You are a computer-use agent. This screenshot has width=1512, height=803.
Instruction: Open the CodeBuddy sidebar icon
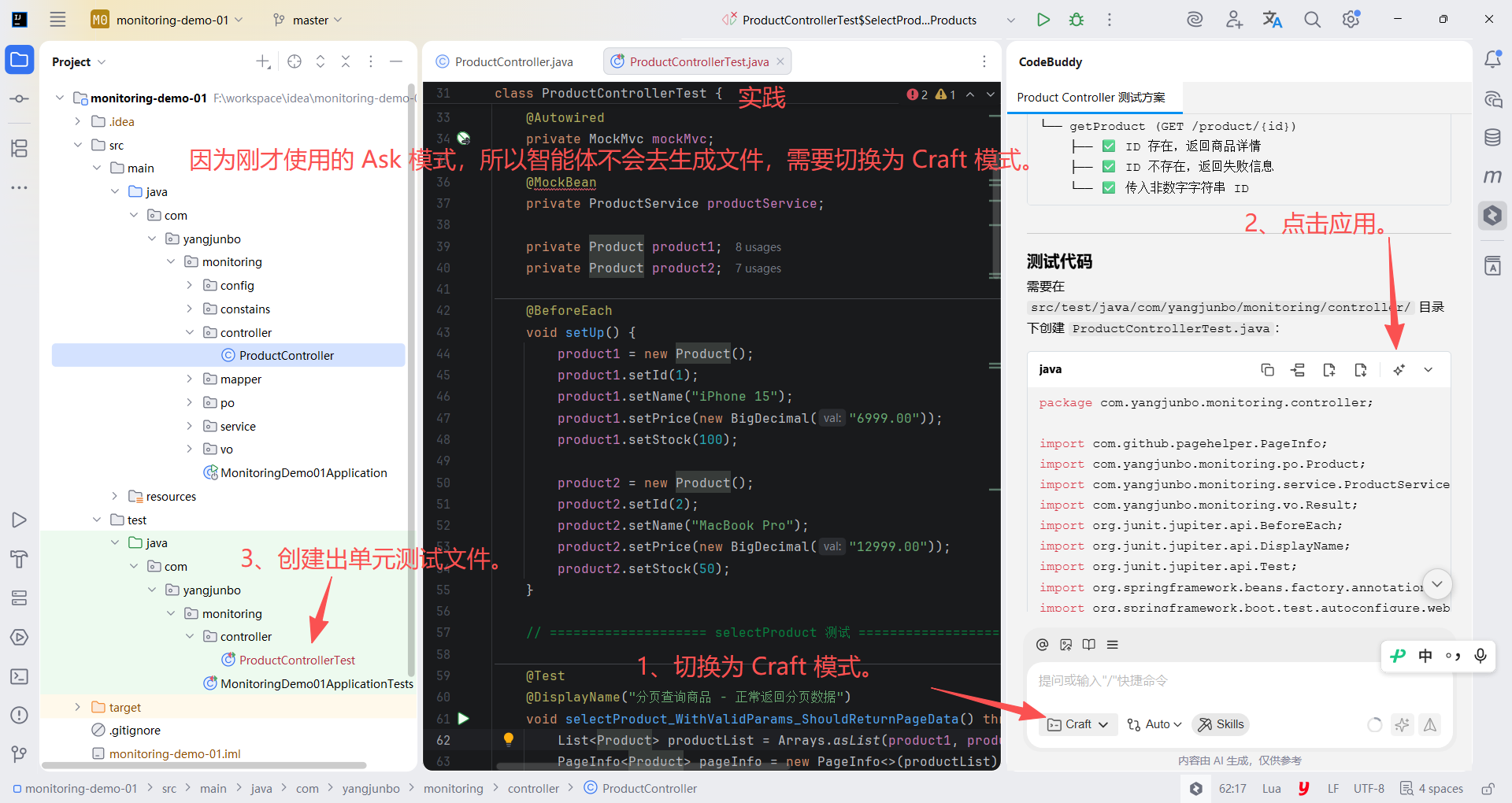[x=1492, y=215]
